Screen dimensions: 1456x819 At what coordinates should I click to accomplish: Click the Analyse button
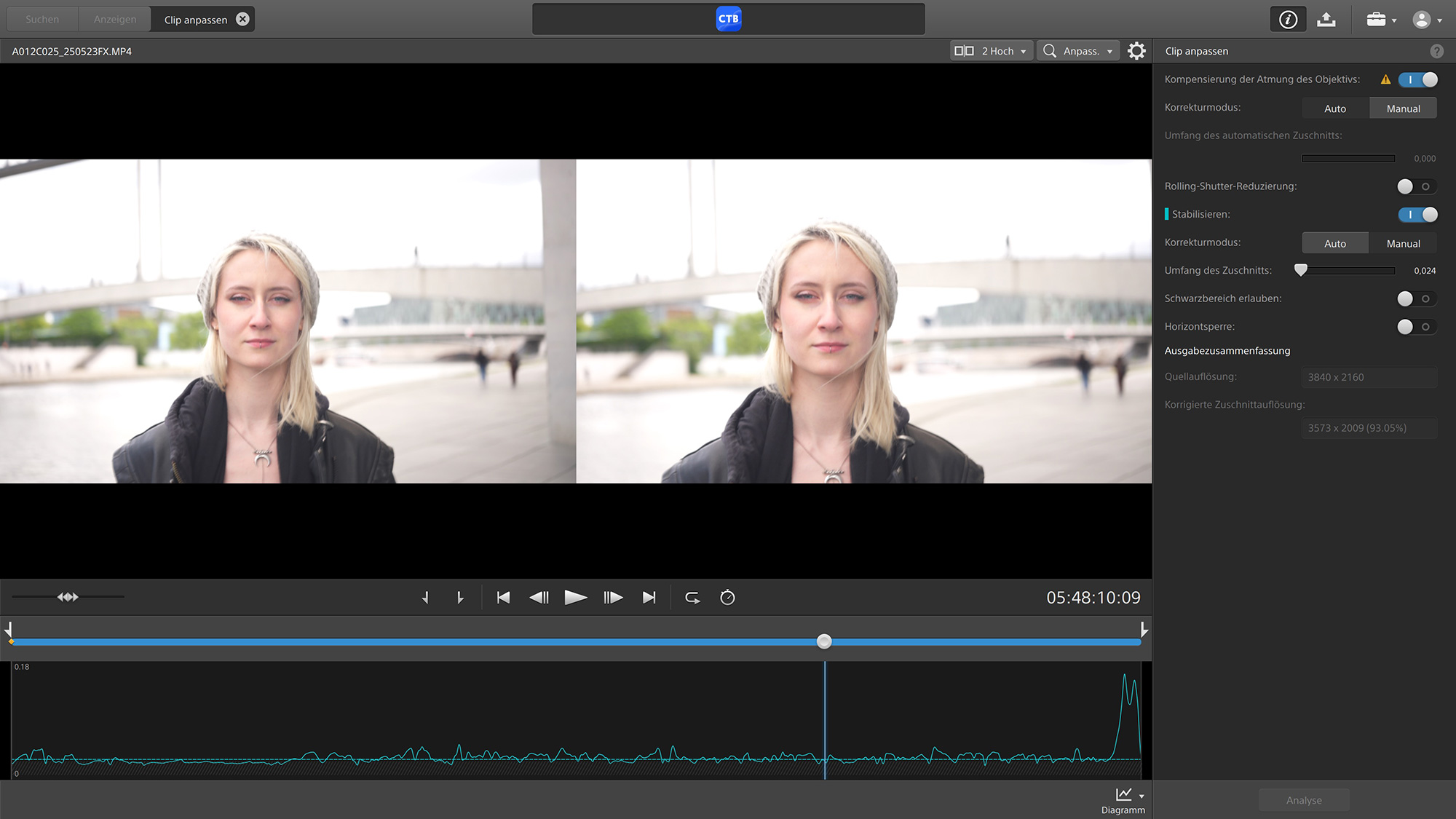pyautogui.click(x=1304, y=800)
